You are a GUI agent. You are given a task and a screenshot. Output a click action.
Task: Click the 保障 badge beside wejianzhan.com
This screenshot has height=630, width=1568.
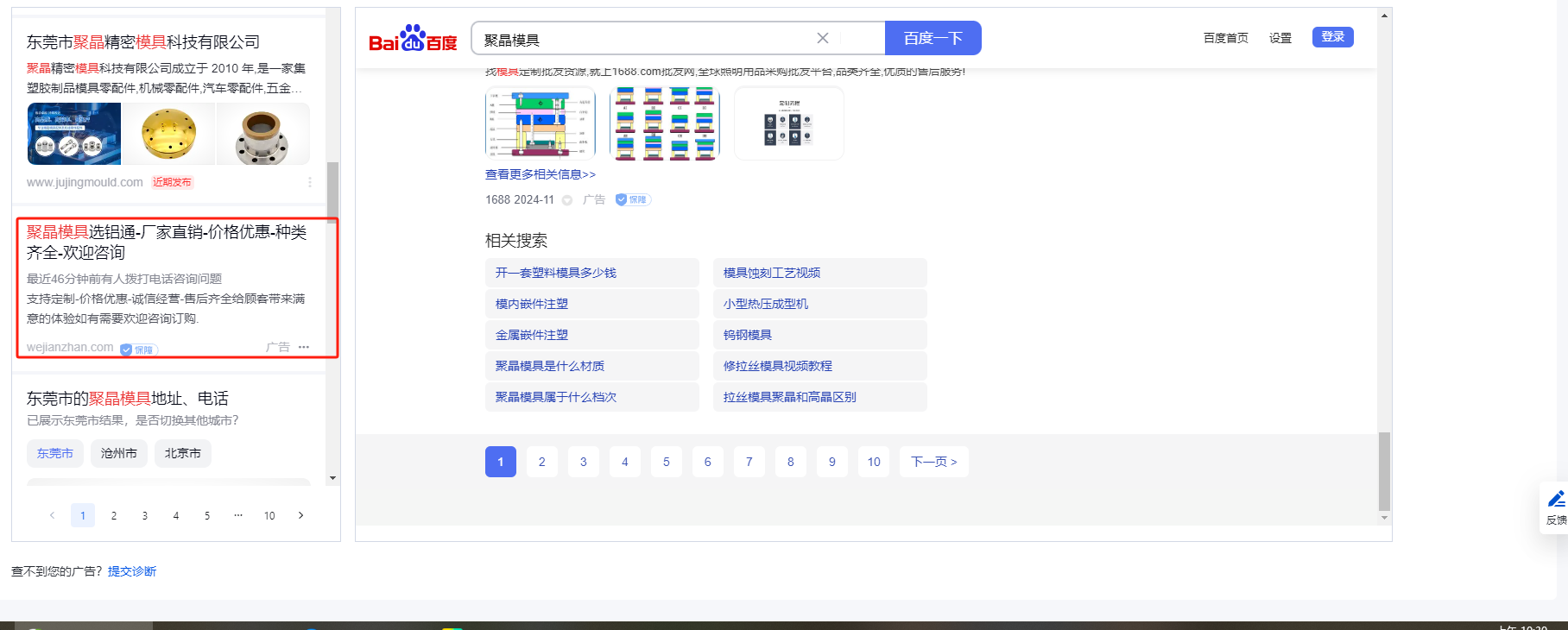138,350
